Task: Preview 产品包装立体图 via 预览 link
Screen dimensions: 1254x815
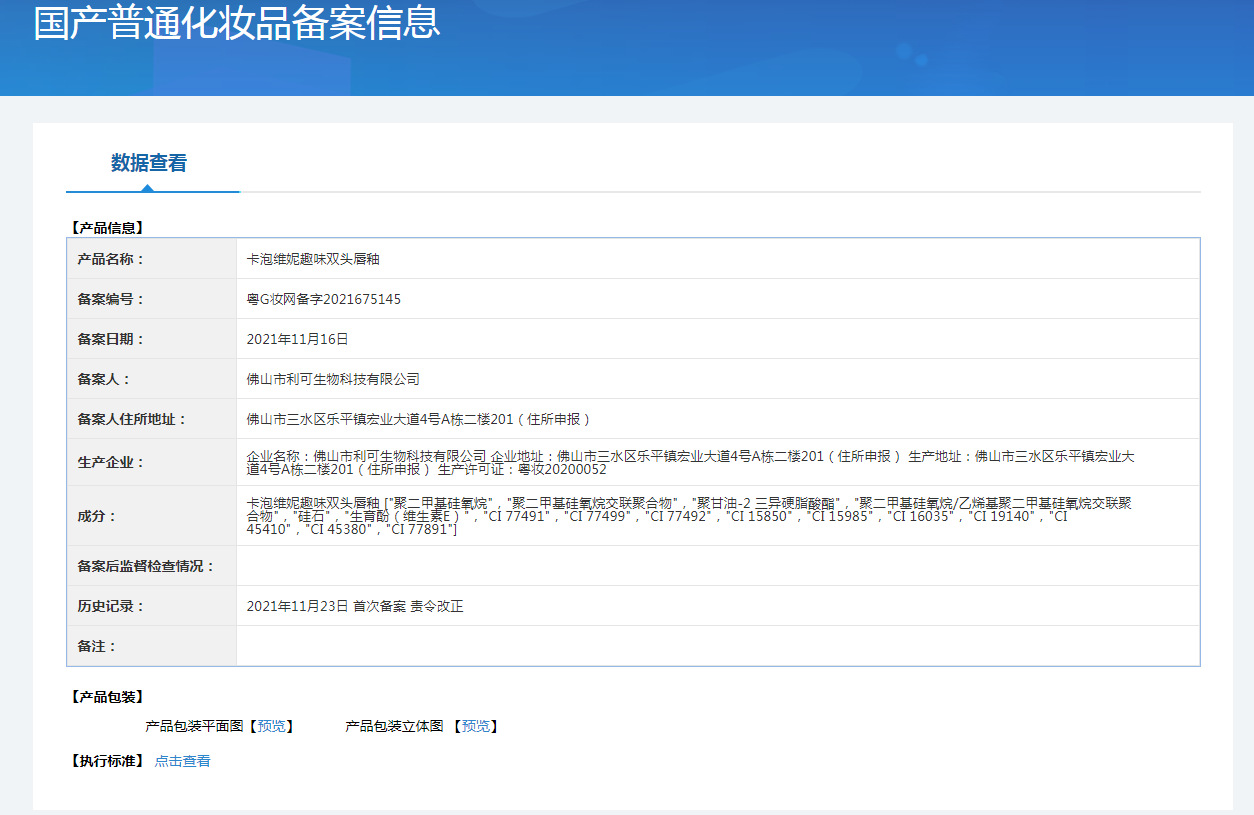Action: click(475, 726)
